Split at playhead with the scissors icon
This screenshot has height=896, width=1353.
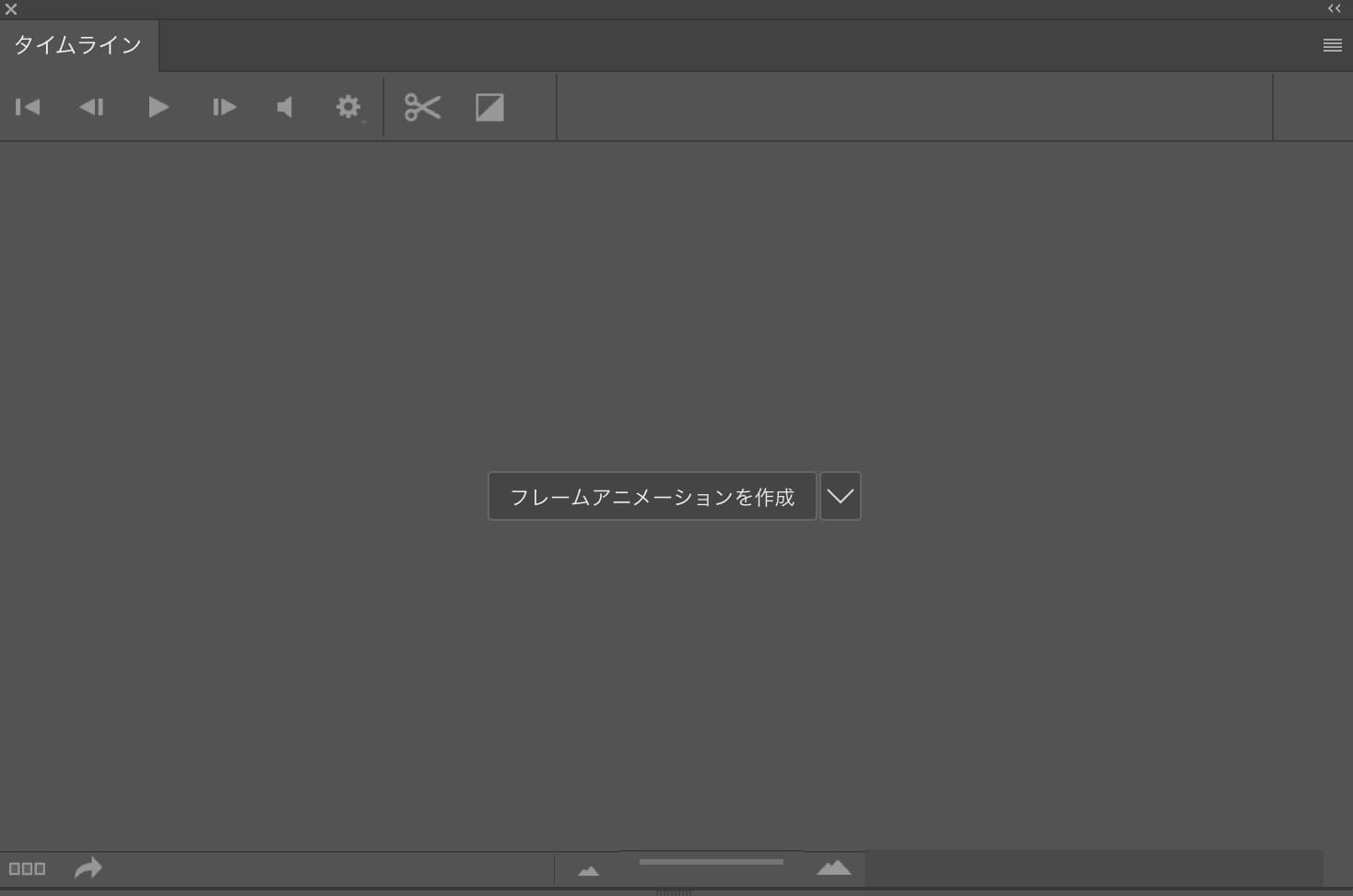pos(422,107)
